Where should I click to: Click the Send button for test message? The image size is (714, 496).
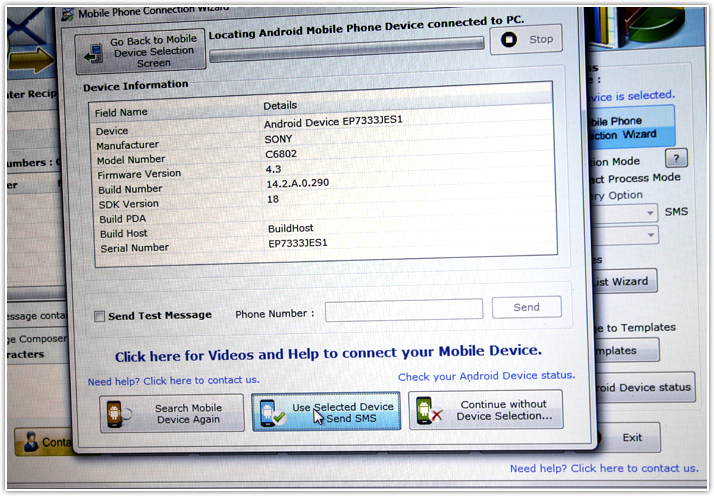[x=526, y=307]
